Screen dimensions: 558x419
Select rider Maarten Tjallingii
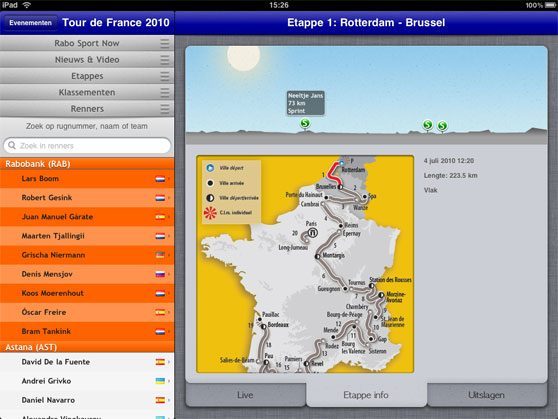[87, 236]
